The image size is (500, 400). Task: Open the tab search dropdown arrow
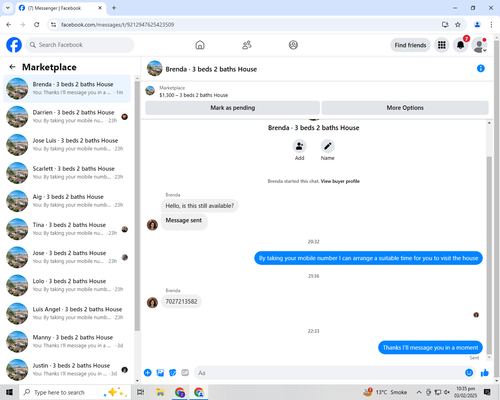pos(8,8)
